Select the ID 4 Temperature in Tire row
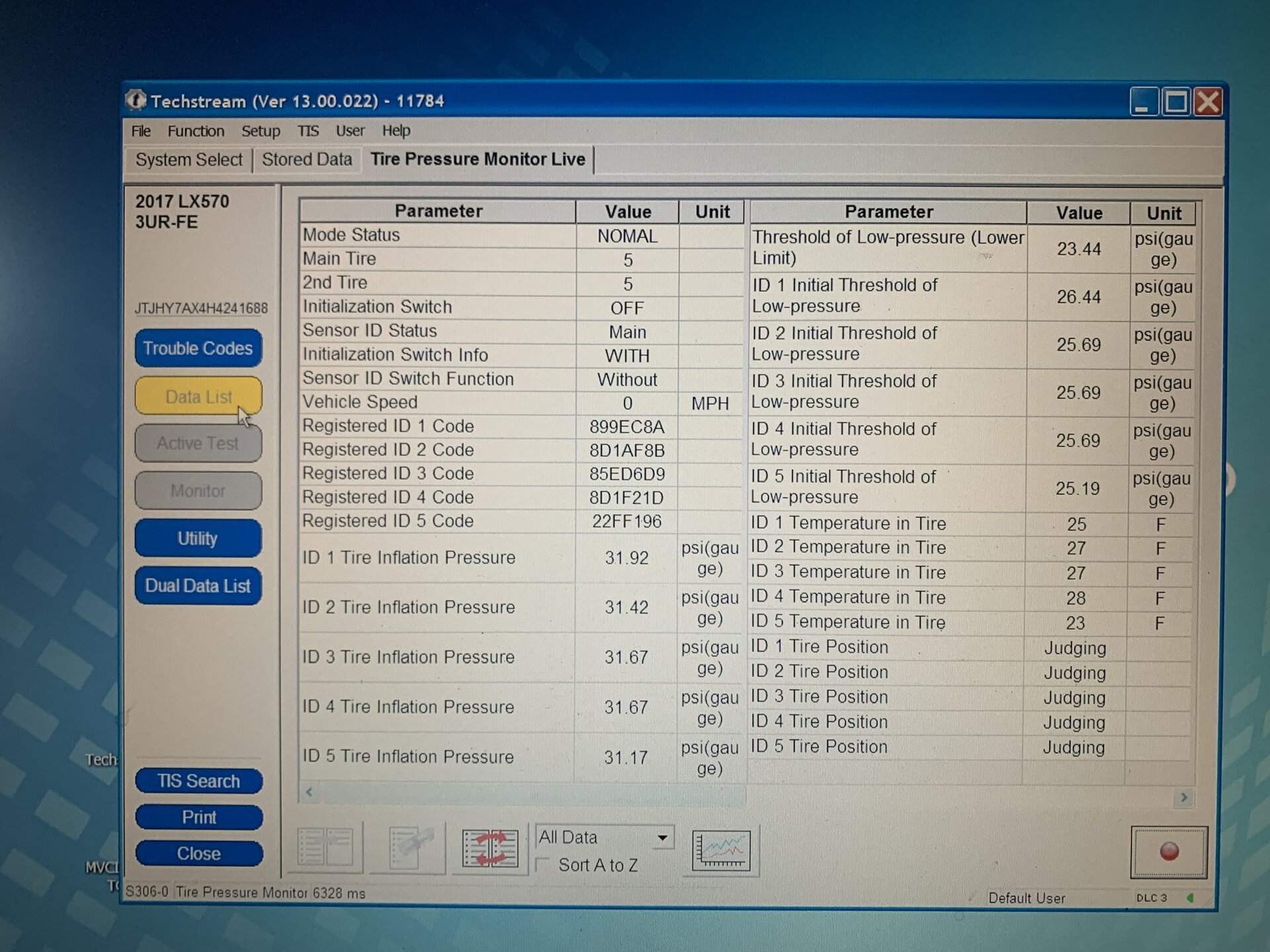The height and width of the screenshot is (952, 1270). (971, 598)
